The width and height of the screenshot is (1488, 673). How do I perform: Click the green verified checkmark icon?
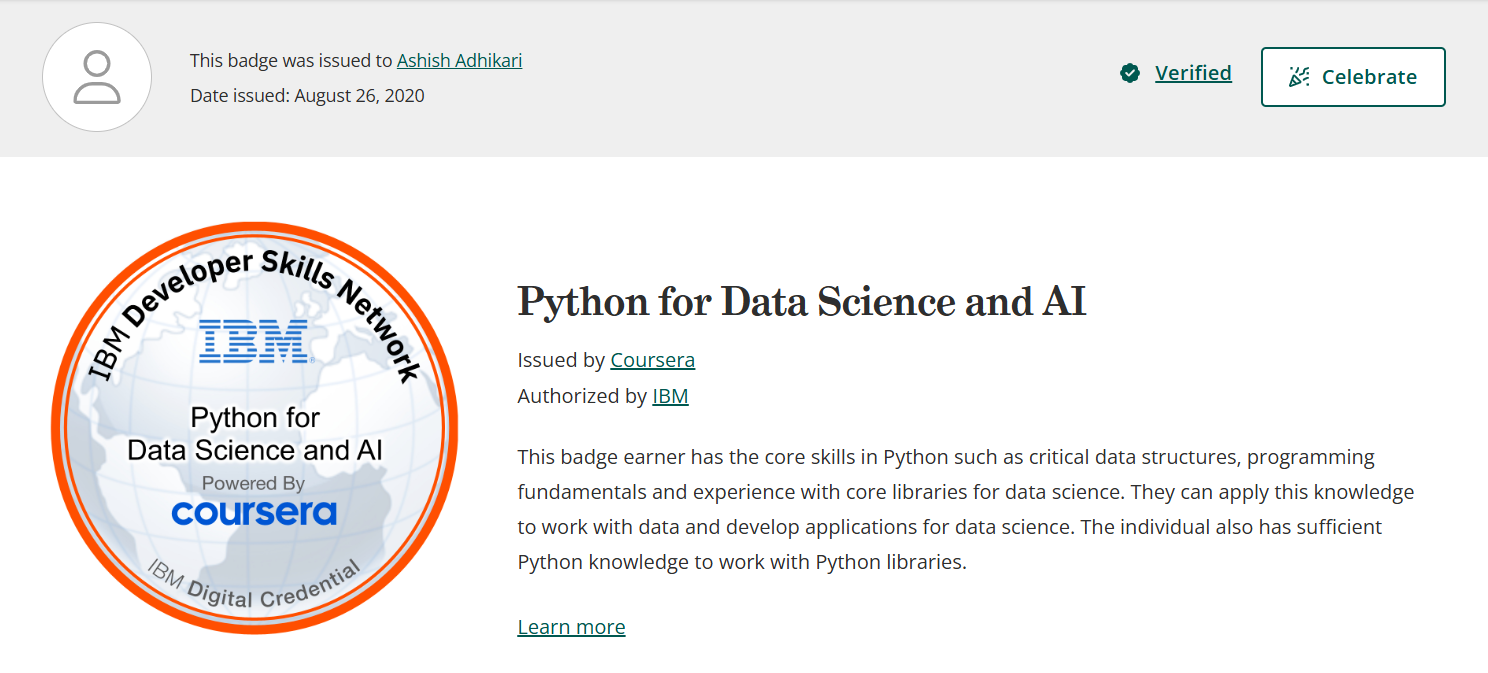pos(1130,73)
